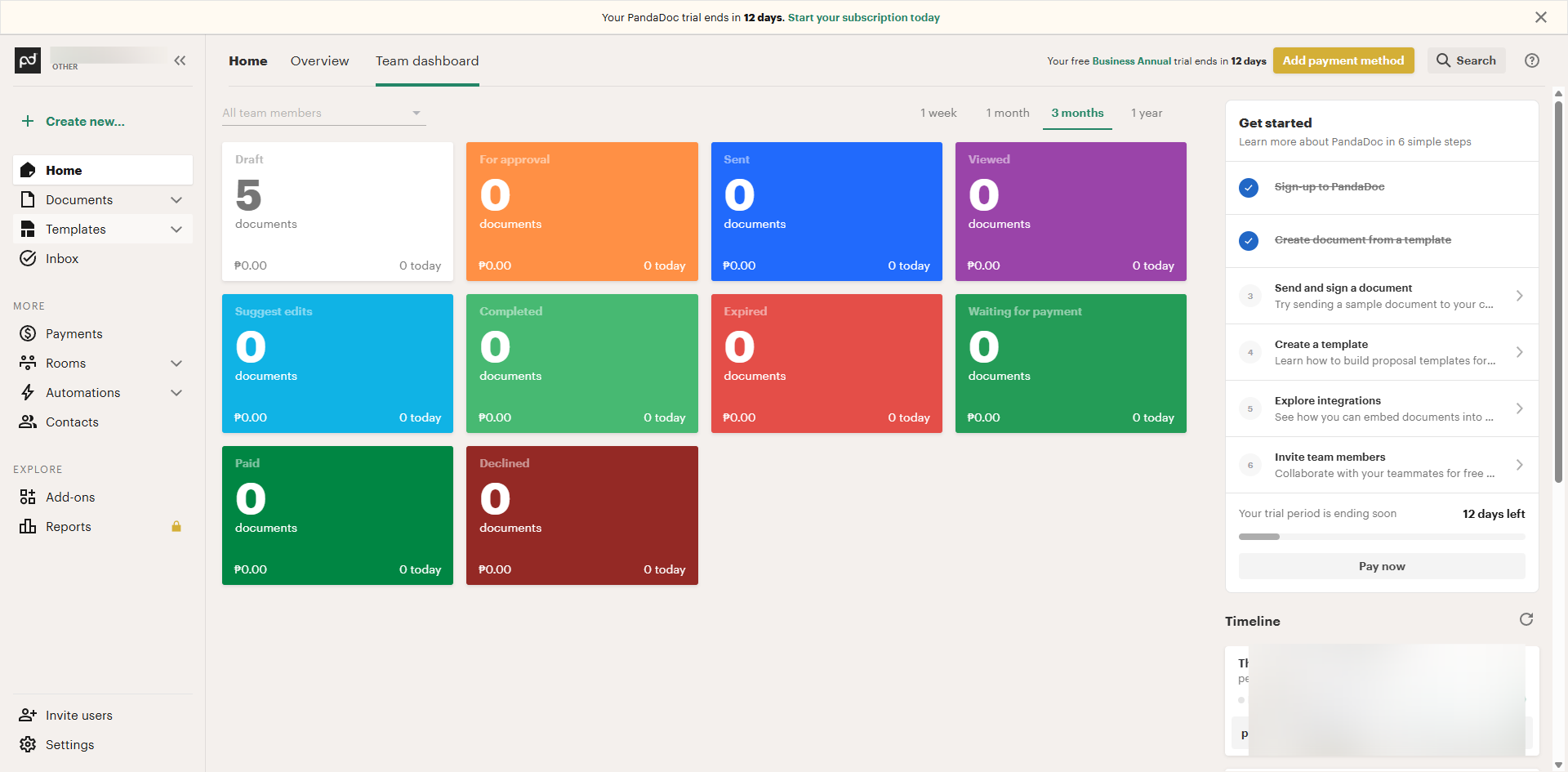Click the Add payment method button
Viewport: 1568px width, 772px height.
pos(1343,60)
